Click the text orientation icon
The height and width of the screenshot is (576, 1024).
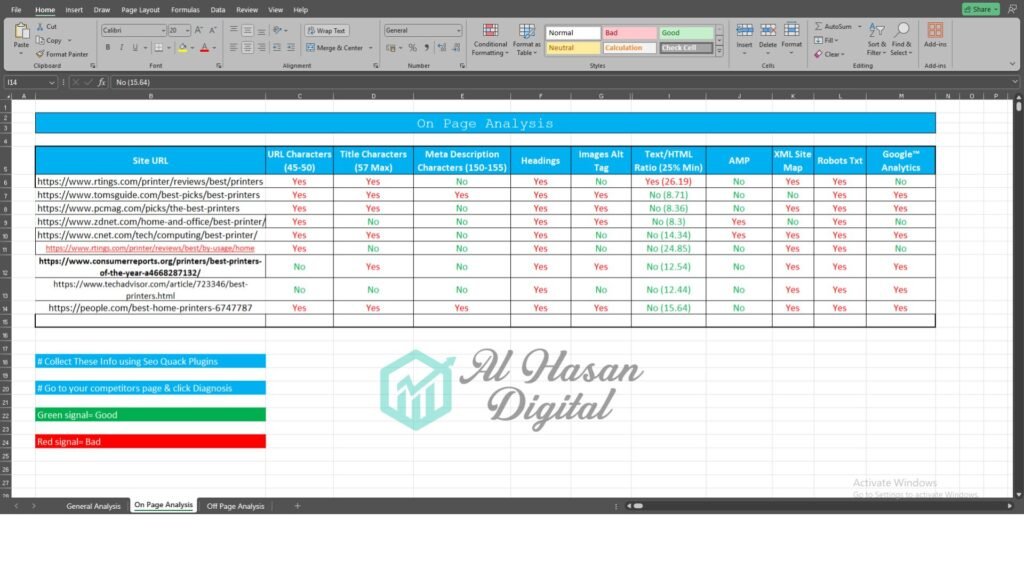click(x=278, y=31)
